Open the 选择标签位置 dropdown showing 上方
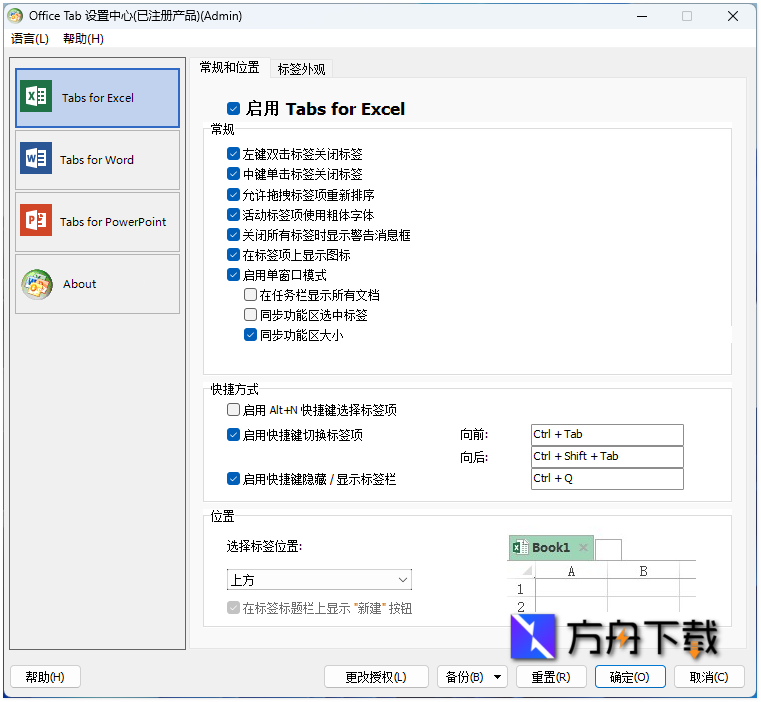Viewport: 761px width, 702px height. click(319, 580)
